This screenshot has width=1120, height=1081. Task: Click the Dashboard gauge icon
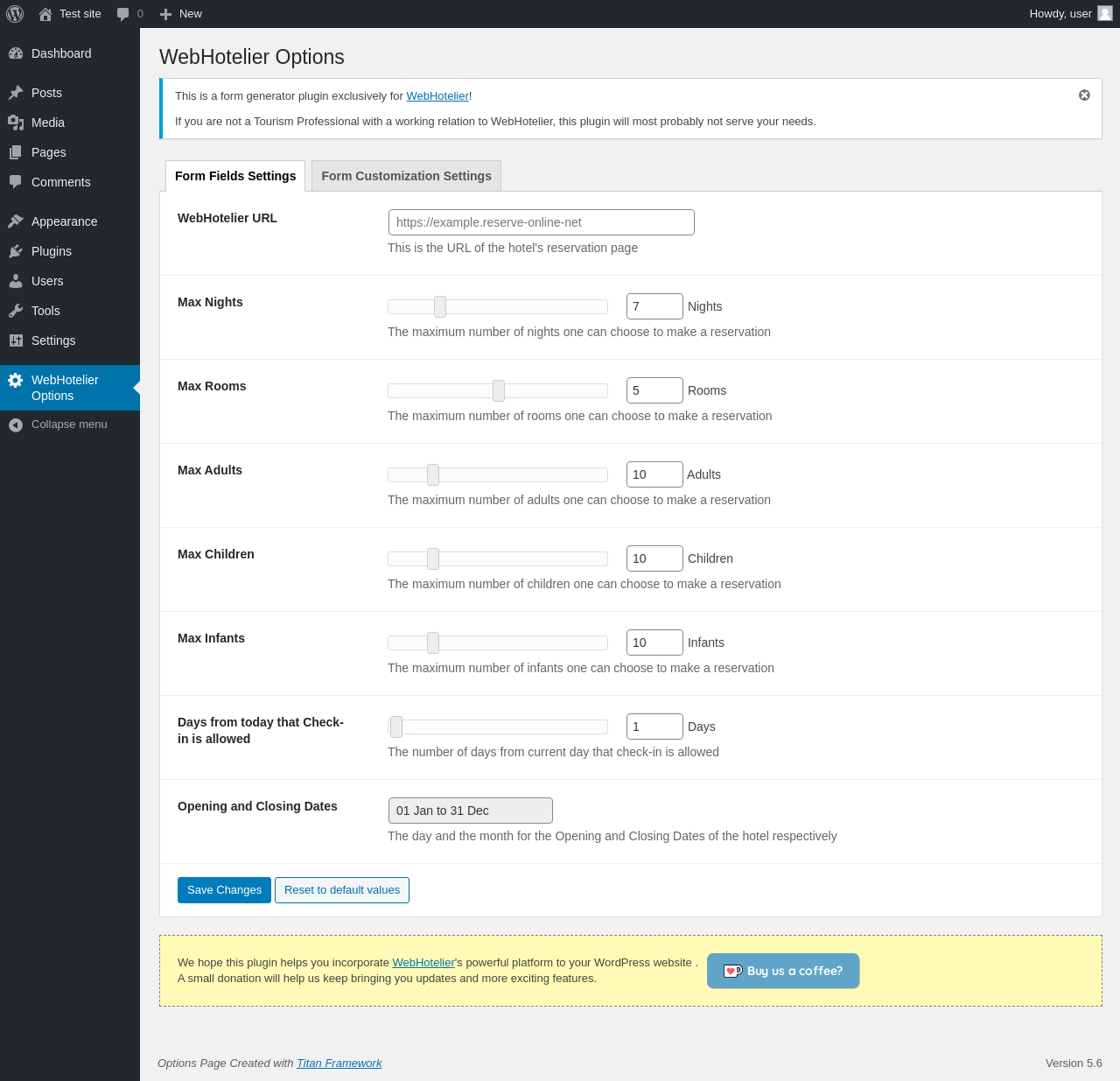pyautogui.click(x=16, y=53)
